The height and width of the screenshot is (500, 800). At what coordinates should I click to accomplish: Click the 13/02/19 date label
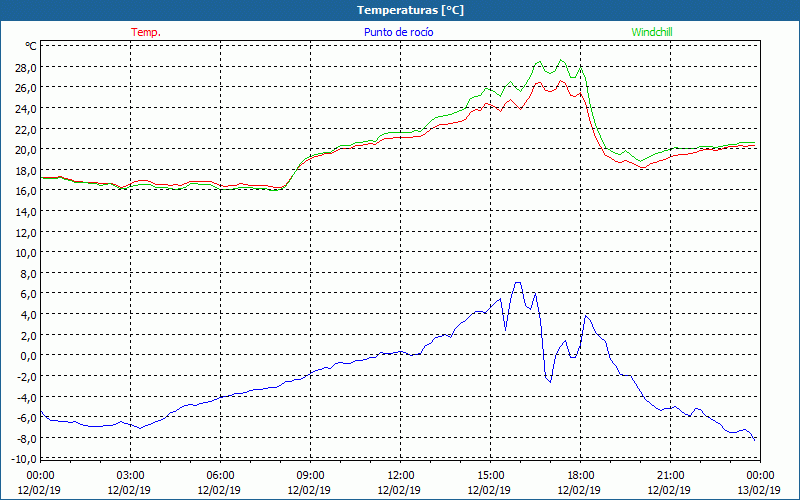[759, 490]
